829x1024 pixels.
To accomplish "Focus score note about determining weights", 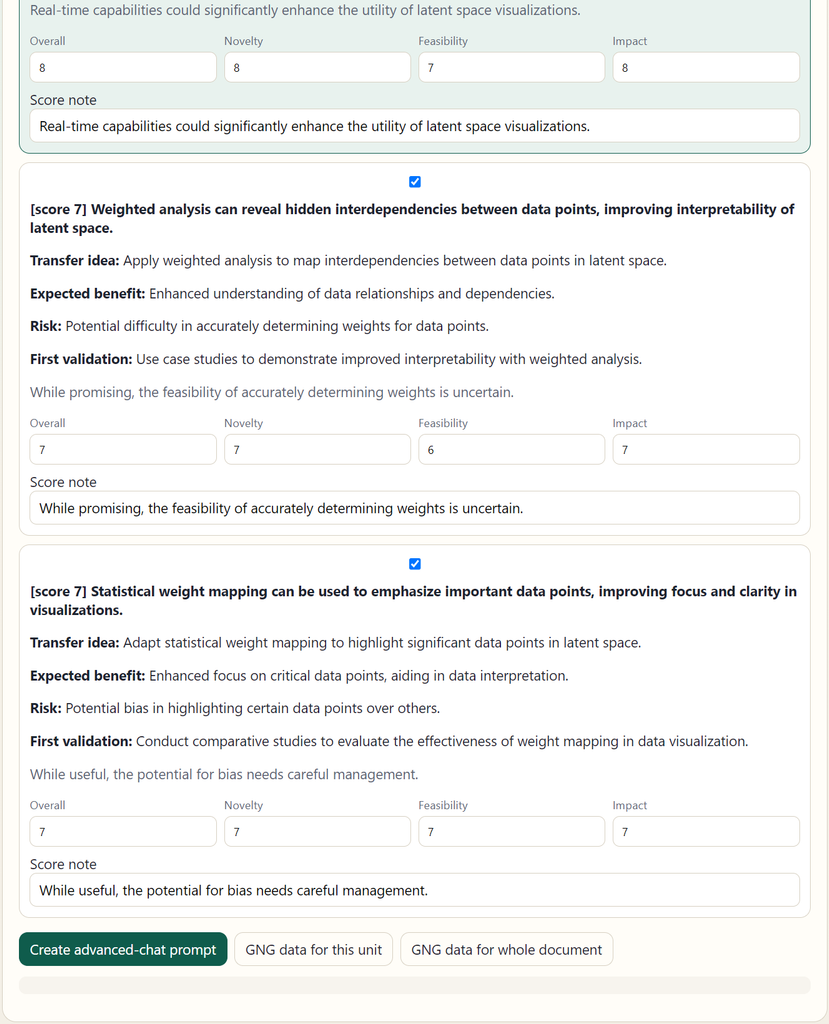I will pos(415,508).
